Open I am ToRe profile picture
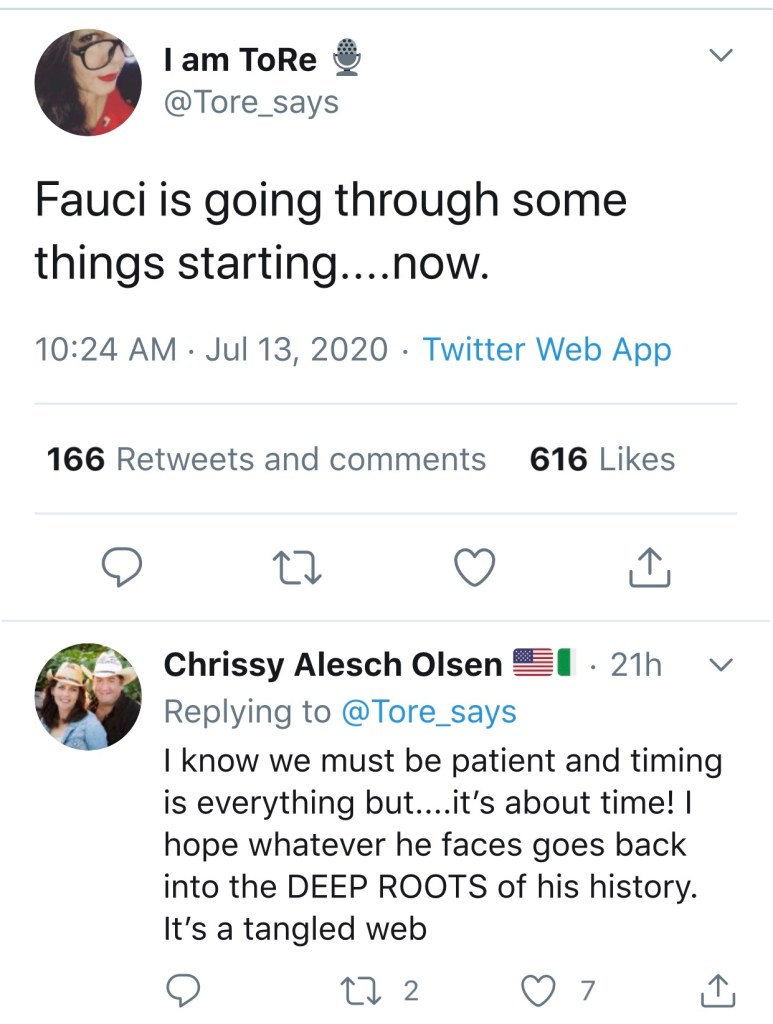Image resolution: width=773 pixels, height=1024 pixels. point(88,82)
